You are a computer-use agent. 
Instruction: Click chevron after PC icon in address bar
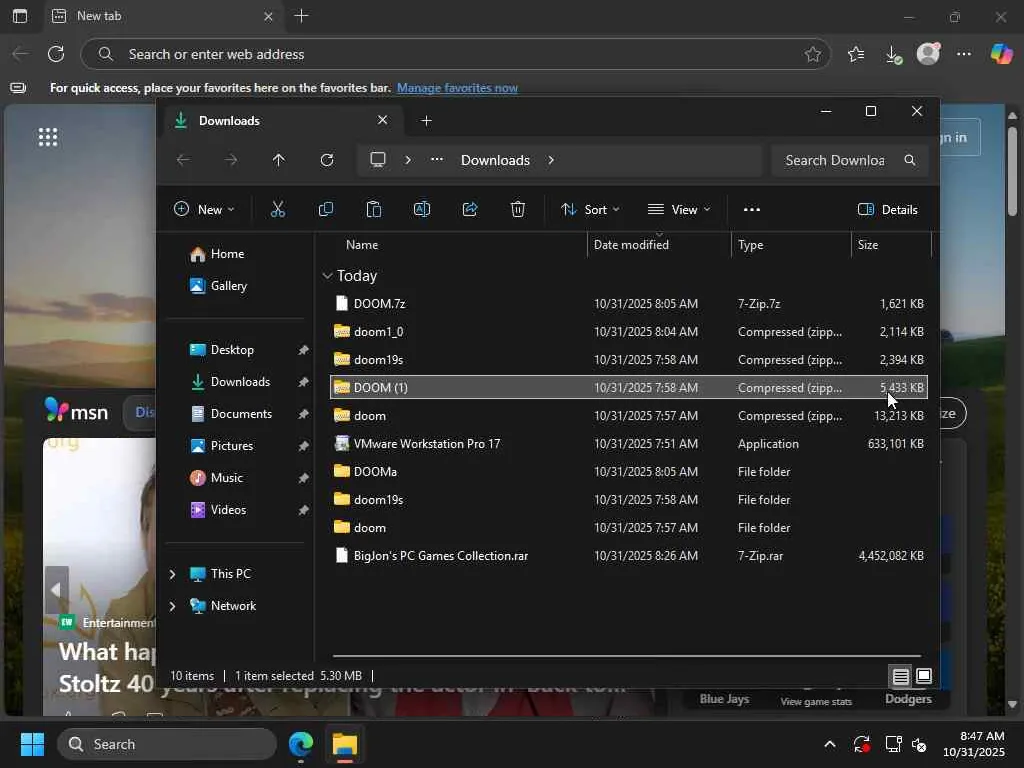pyautogui.click(x=408, y=160)
